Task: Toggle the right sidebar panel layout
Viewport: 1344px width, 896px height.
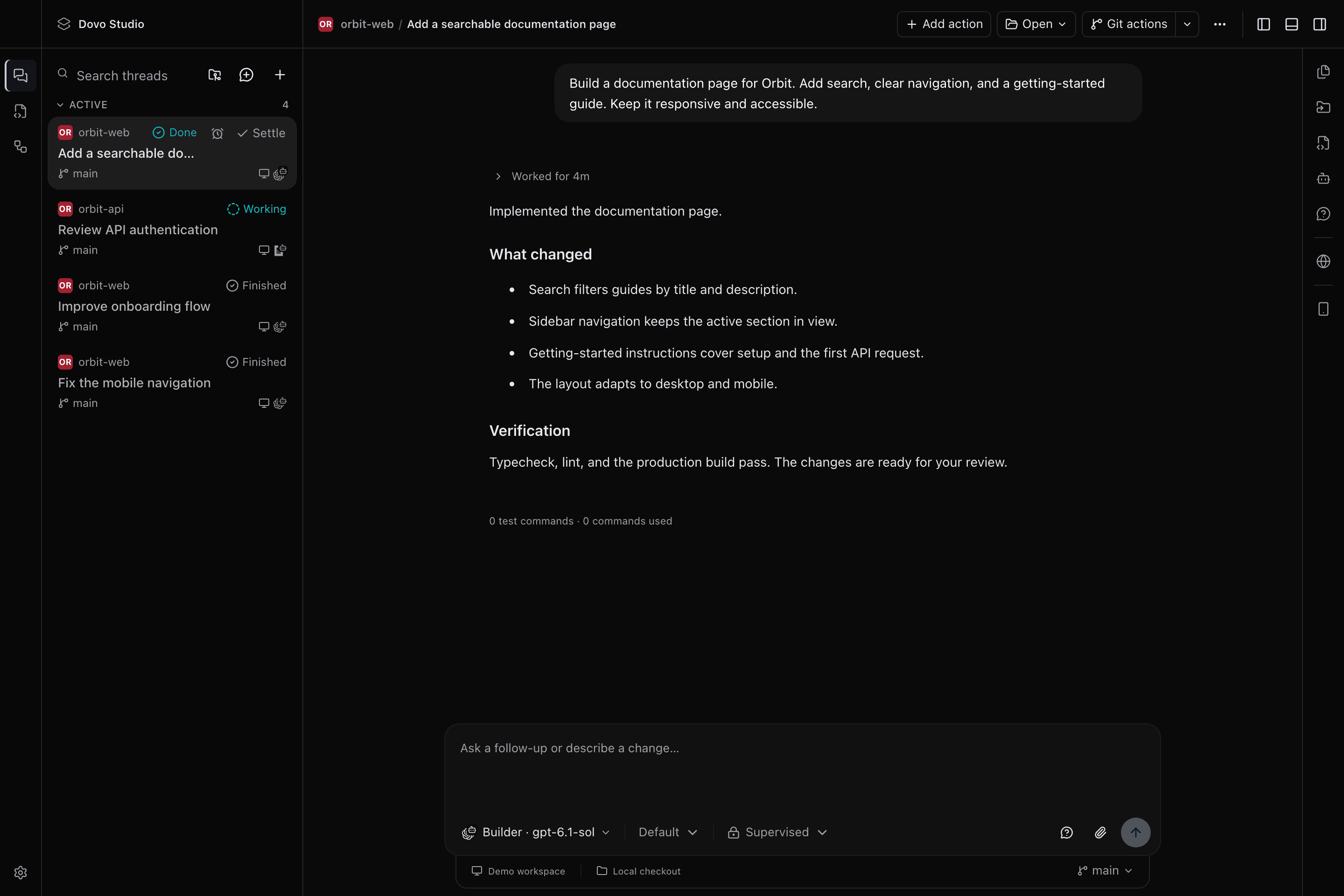Action: [x=1319, y=24]
